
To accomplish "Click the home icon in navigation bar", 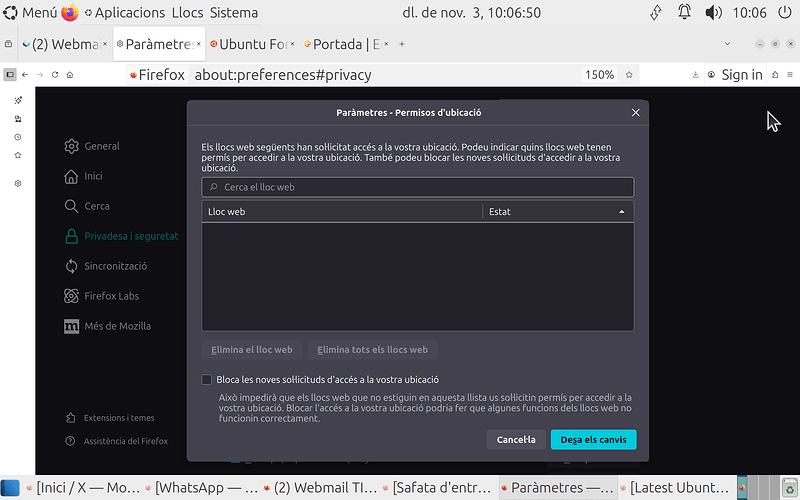I will click(70, 75).
